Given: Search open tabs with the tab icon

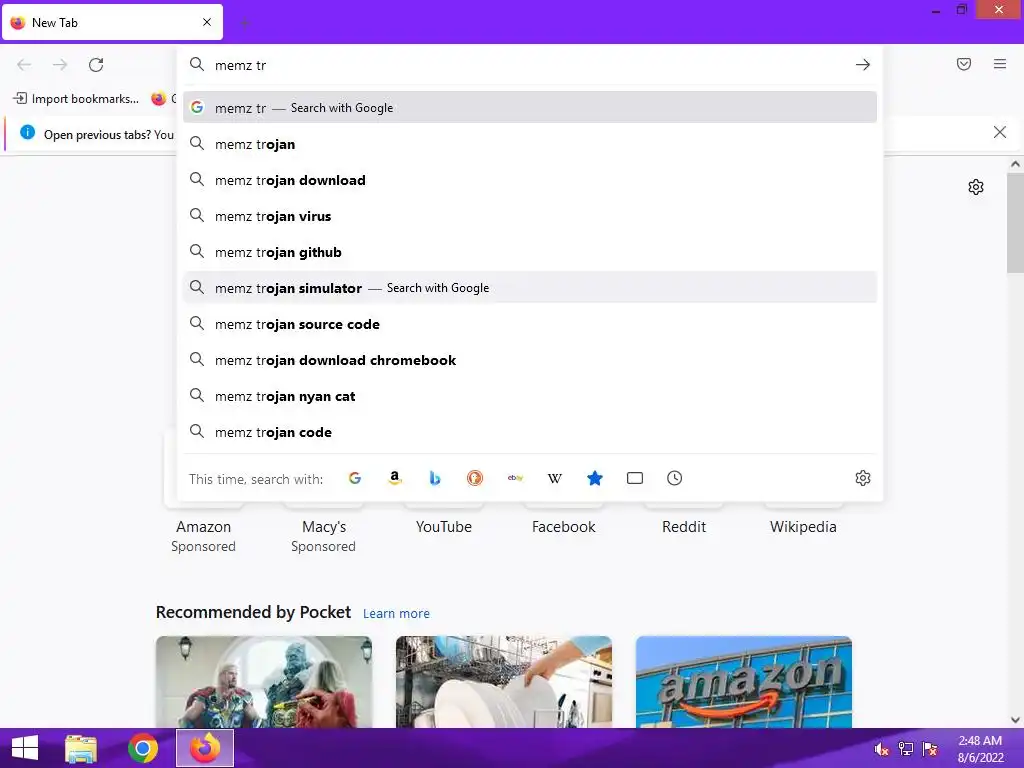Looking at the screenshot, I should click(x=635, y=478).
